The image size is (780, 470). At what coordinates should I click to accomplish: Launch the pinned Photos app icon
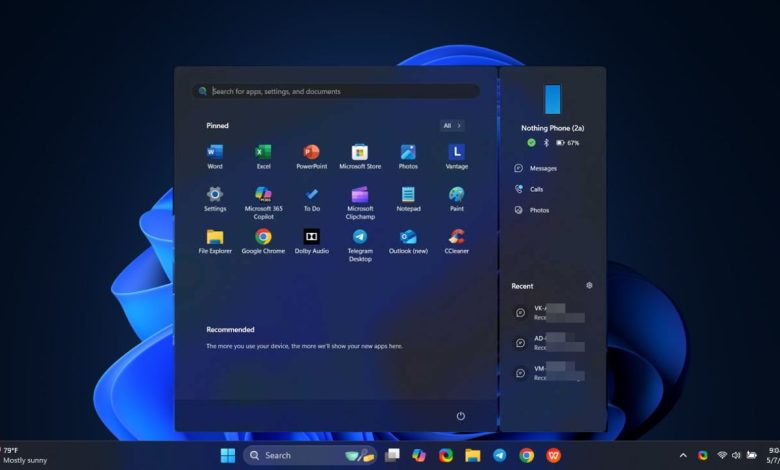click(x=408, y=157)
